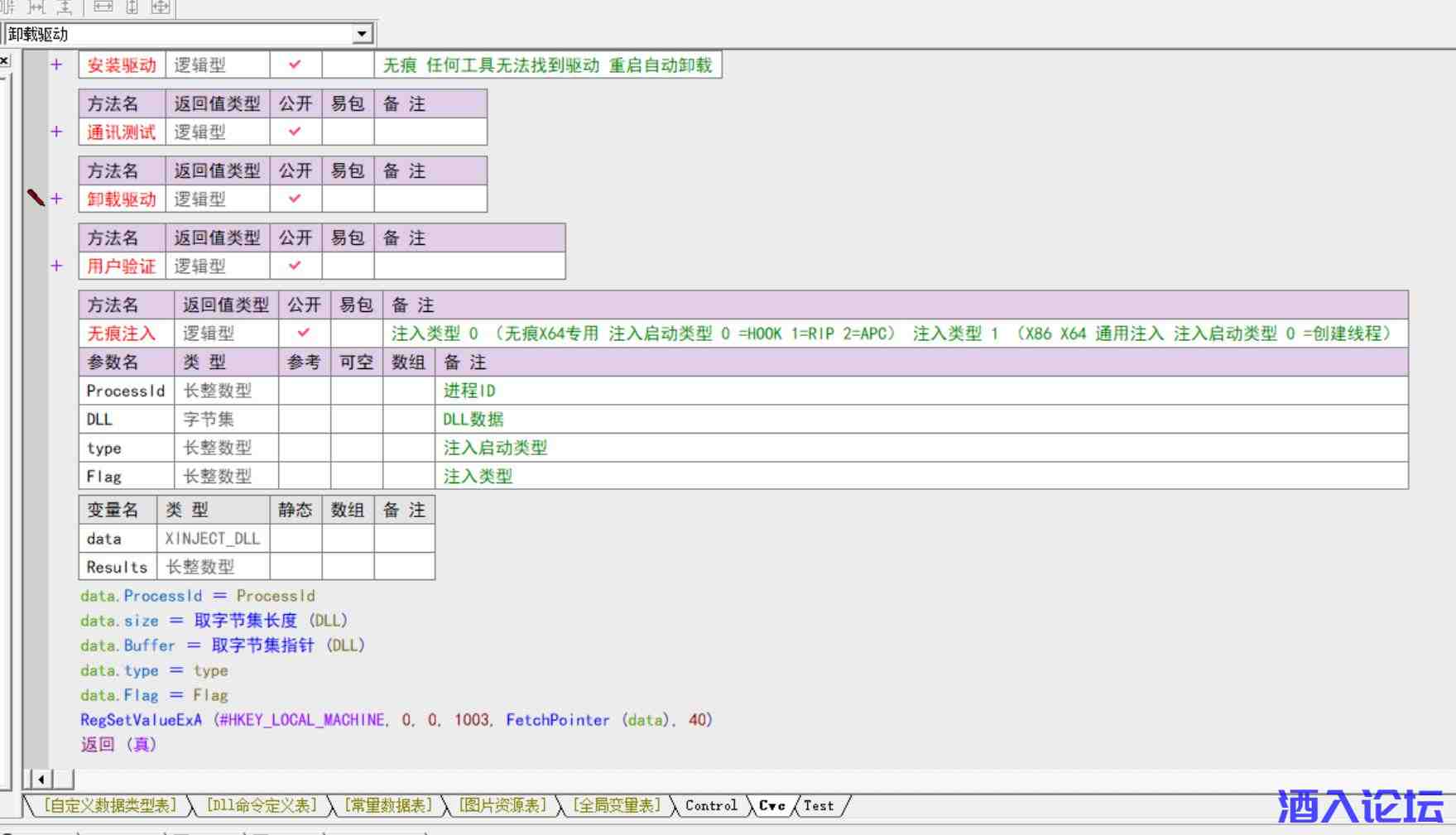1456x835 pixels.
Task: Click the same-width alignment toolbar icon
Action: pyautogui.click(x=103, y=7)
